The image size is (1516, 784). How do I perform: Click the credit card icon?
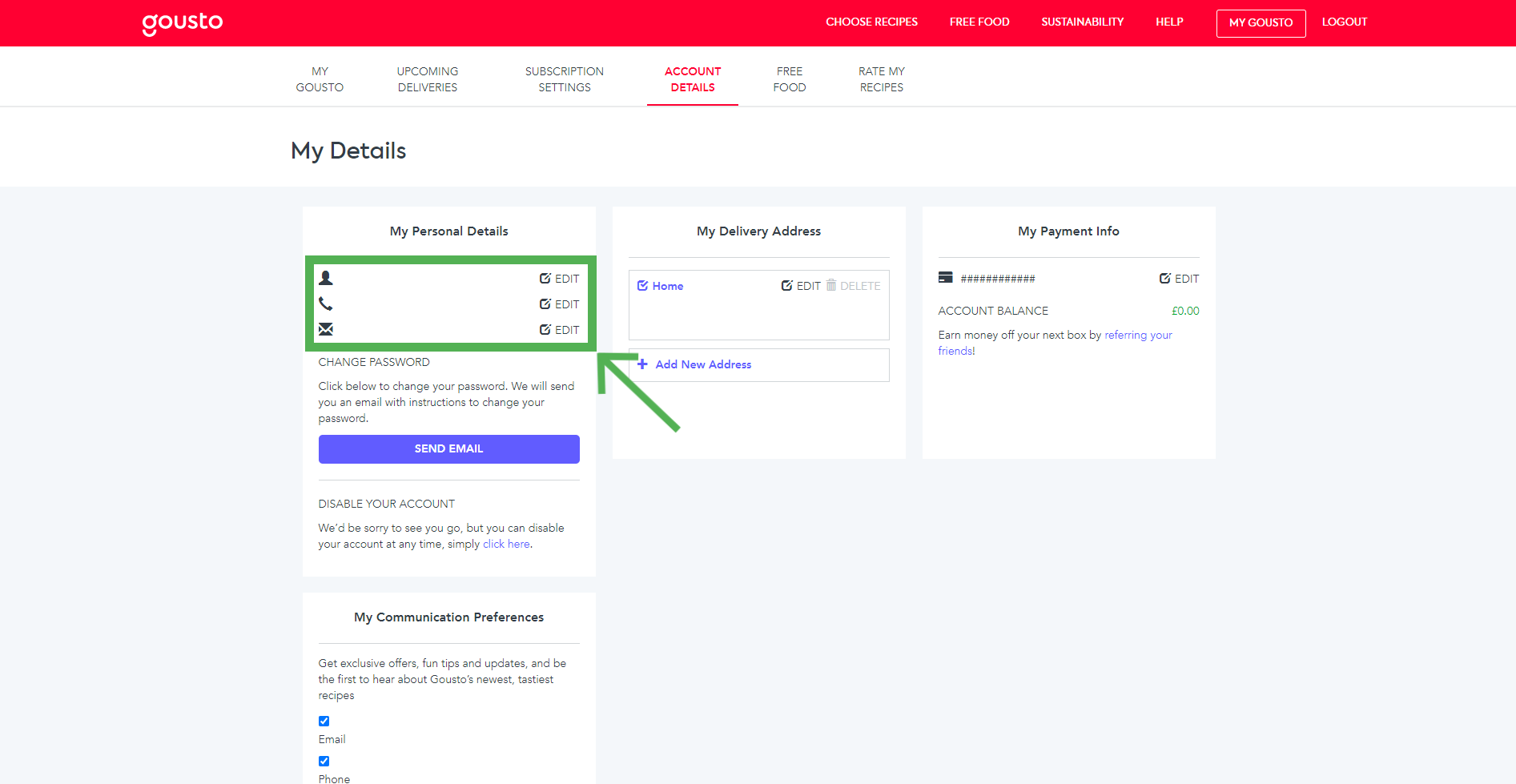[x=946, y=278]
